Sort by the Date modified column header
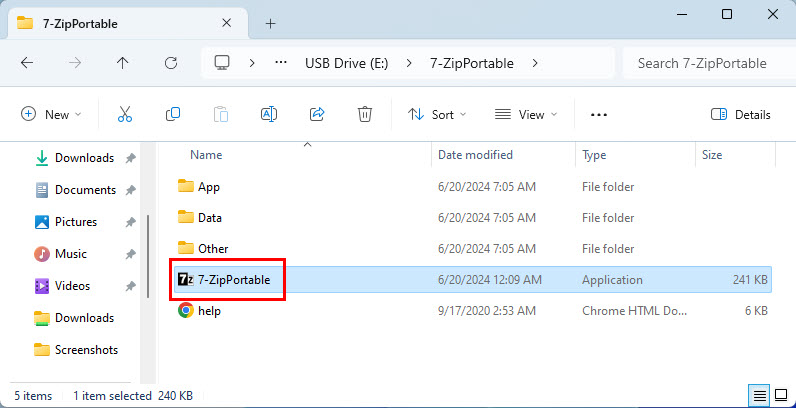Viewport: 796px width, 408px height. tap(475, 155)
